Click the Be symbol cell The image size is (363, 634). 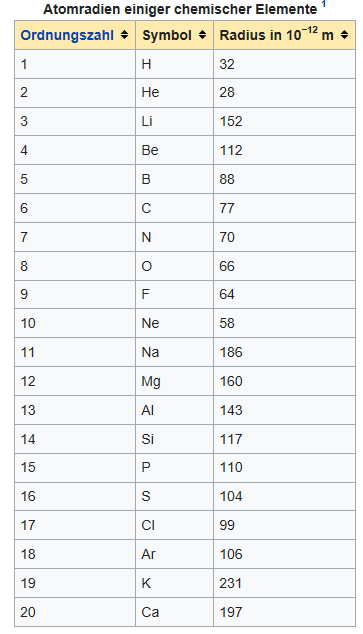click(x=175, y=150)
